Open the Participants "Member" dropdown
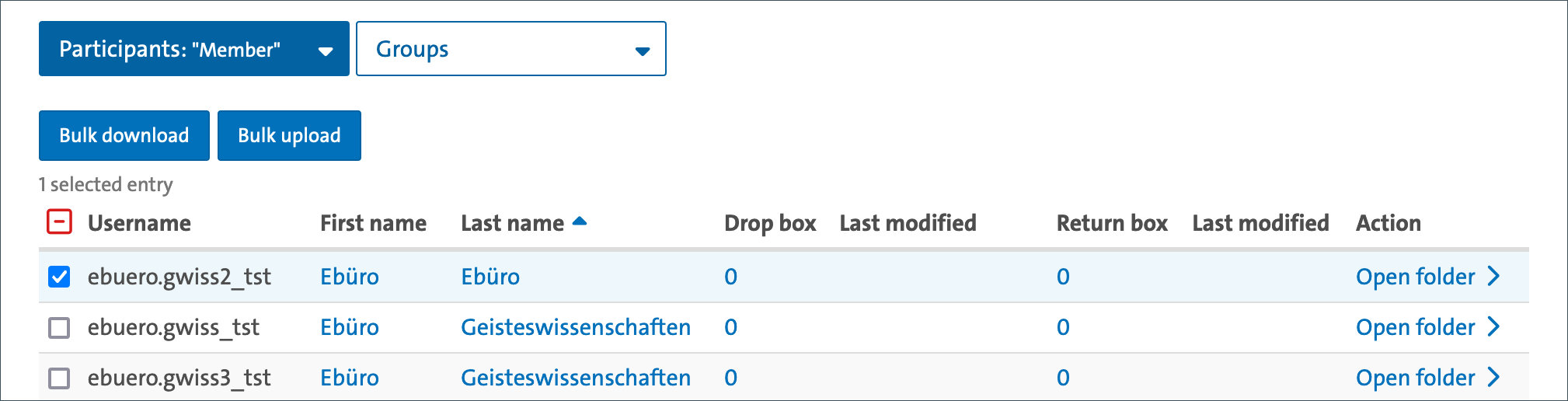 pyautogui.click(x=194, y=49)
